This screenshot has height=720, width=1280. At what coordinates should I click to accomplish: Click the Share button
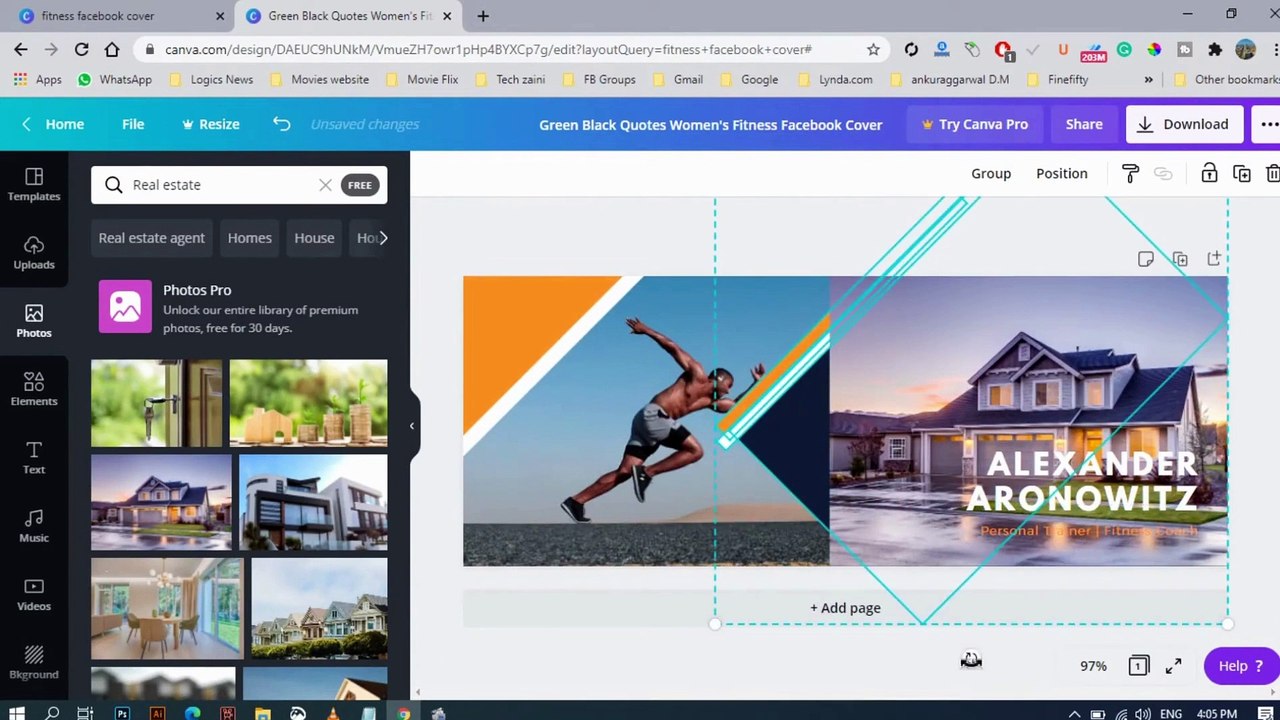[1084, 124]
